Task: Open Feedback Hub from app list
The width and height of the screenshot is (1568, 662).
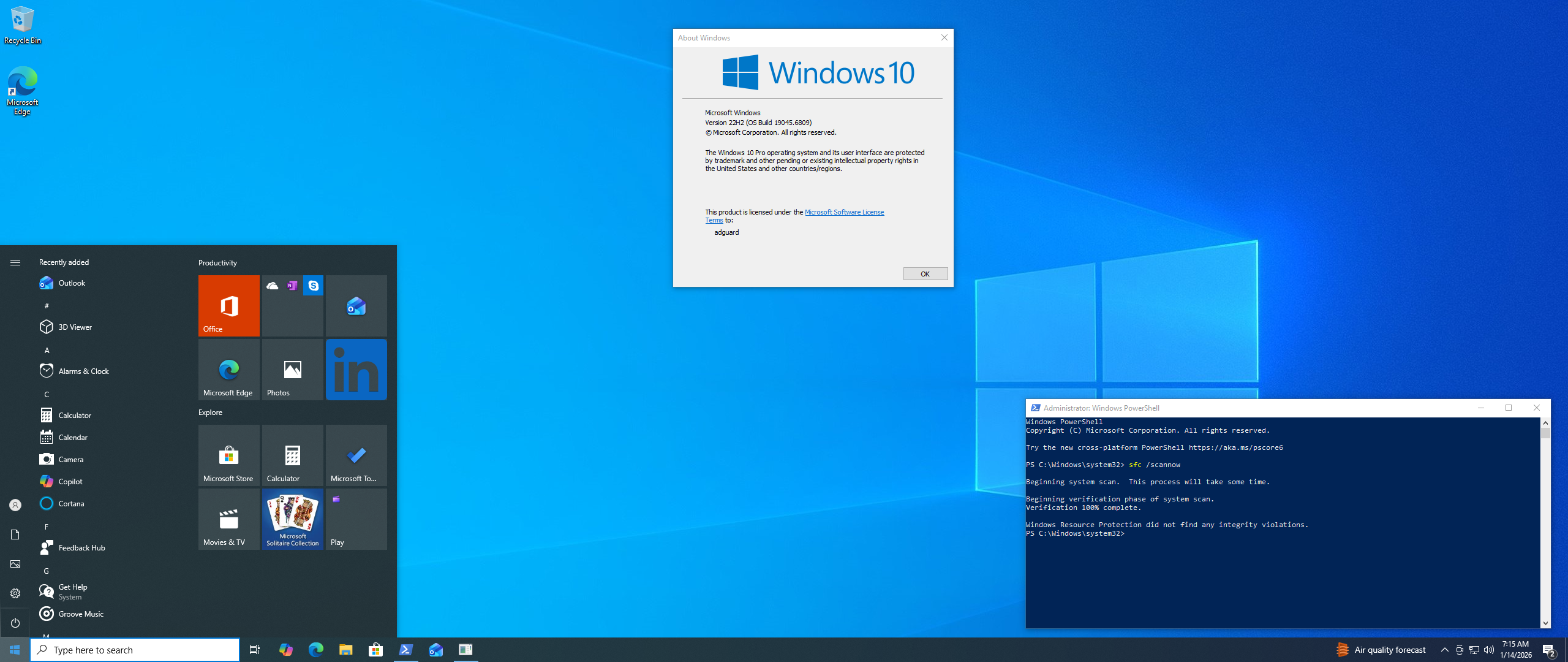Action: point(81,547)
